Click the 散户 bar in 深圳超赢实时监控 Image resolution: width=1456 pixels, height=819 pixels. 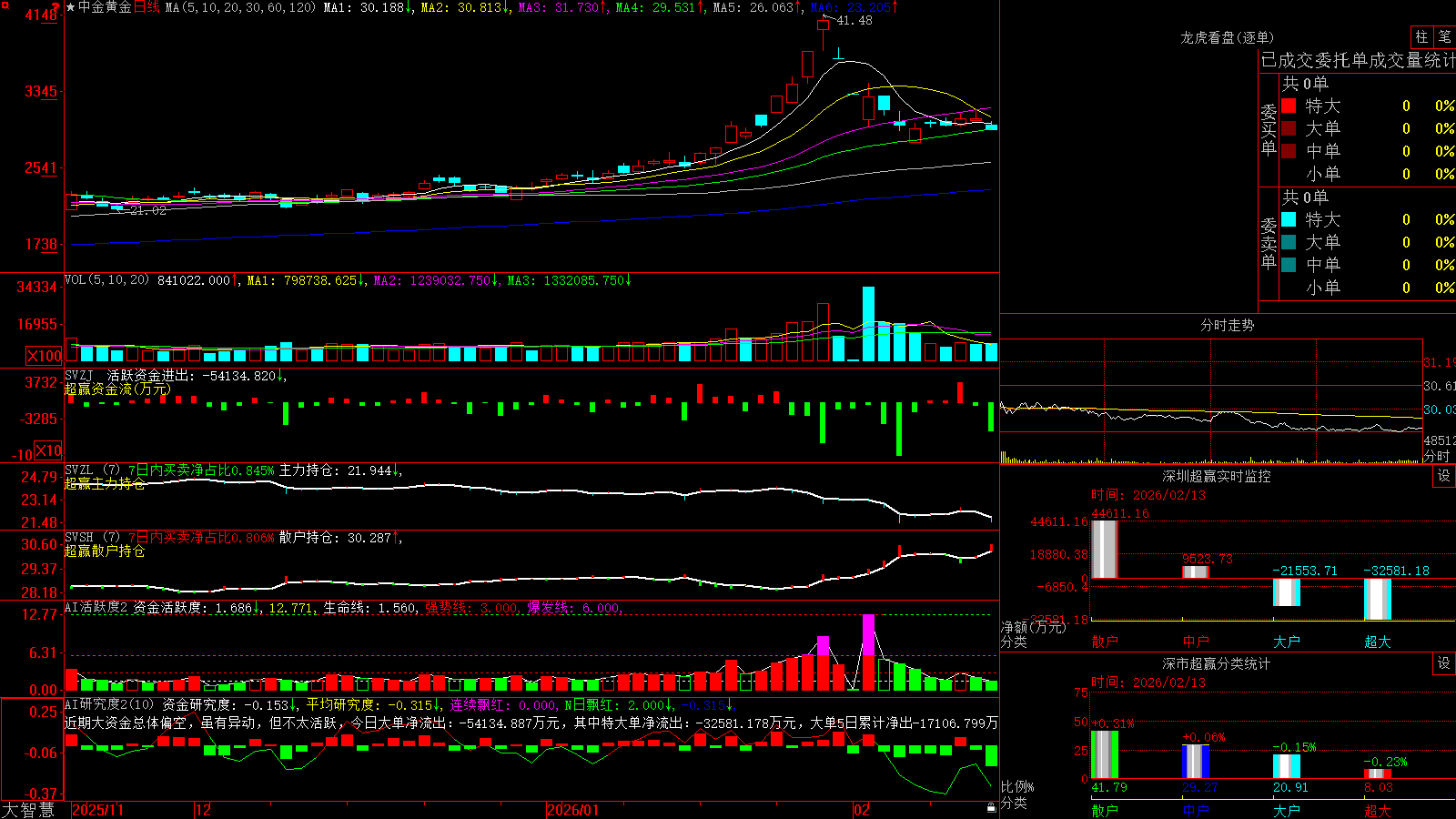1105,550
